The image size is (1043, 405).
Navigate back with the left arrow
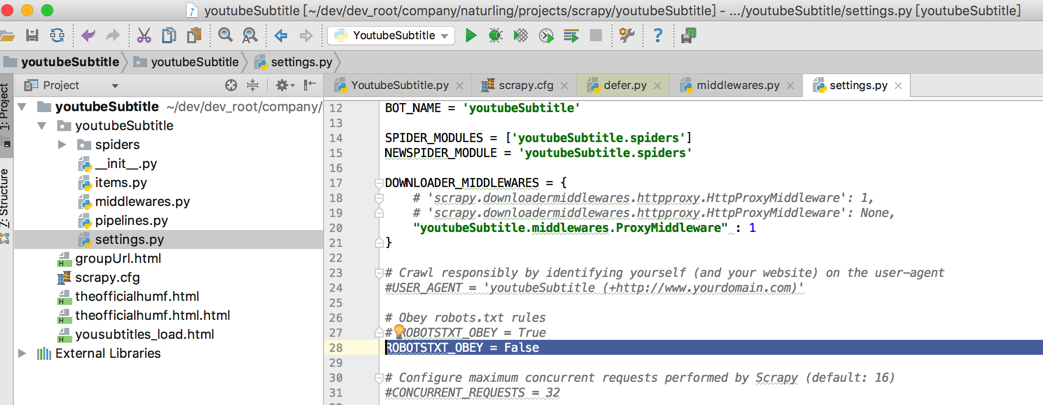(281, 36)
